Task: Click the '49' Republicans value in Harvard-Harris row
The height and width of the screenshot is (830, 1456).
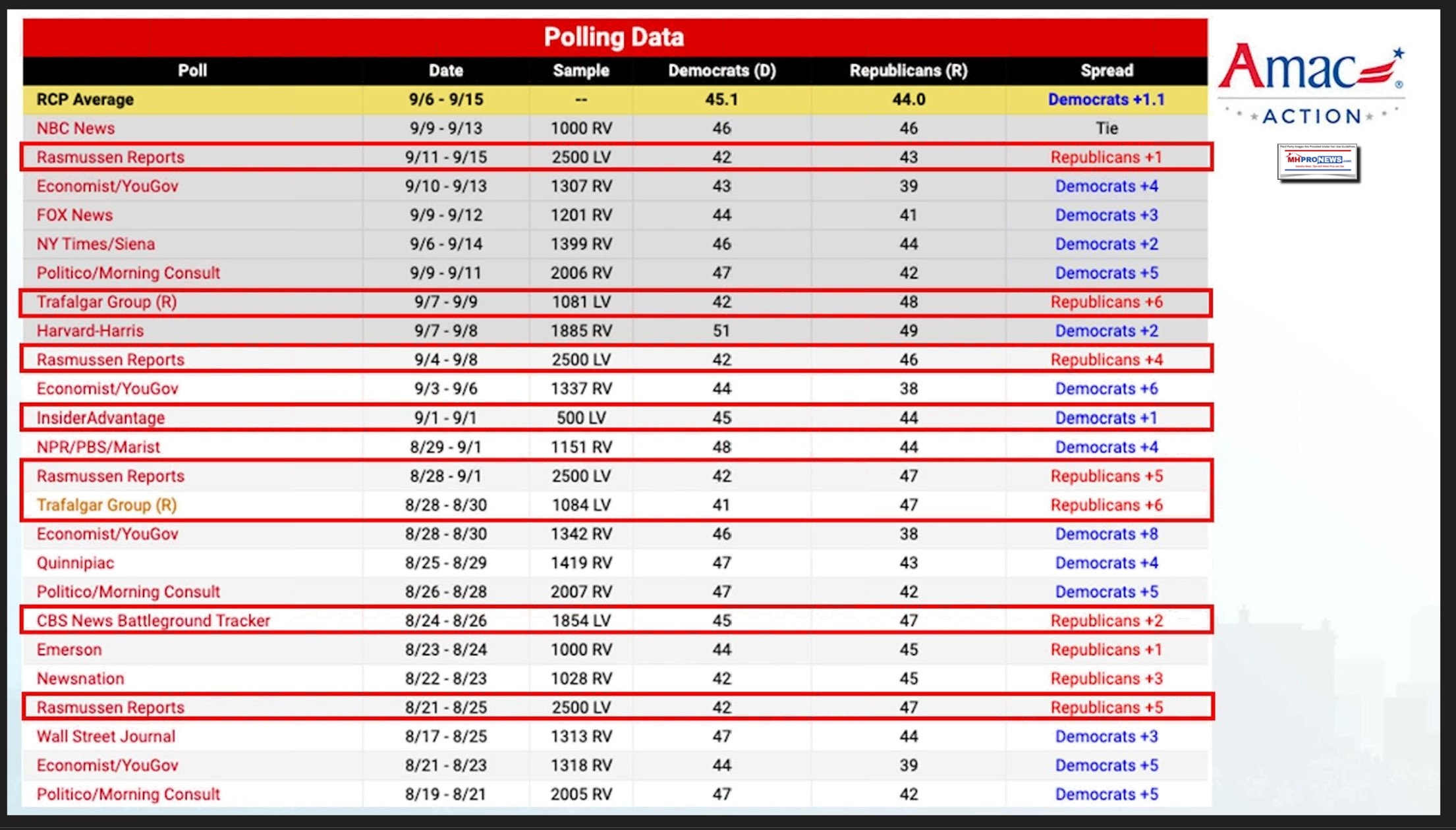Action: [909, 331]
